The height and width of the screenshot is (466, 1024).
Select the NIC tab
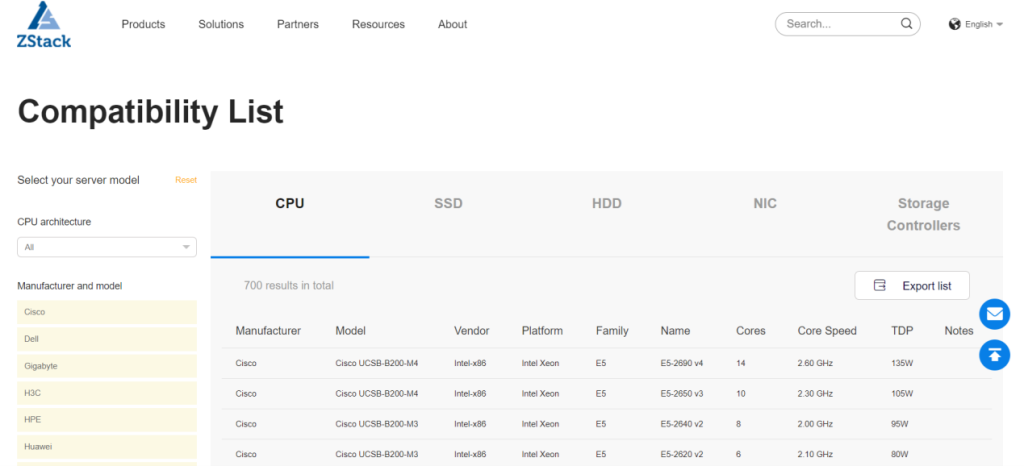[x=765, y=204]
